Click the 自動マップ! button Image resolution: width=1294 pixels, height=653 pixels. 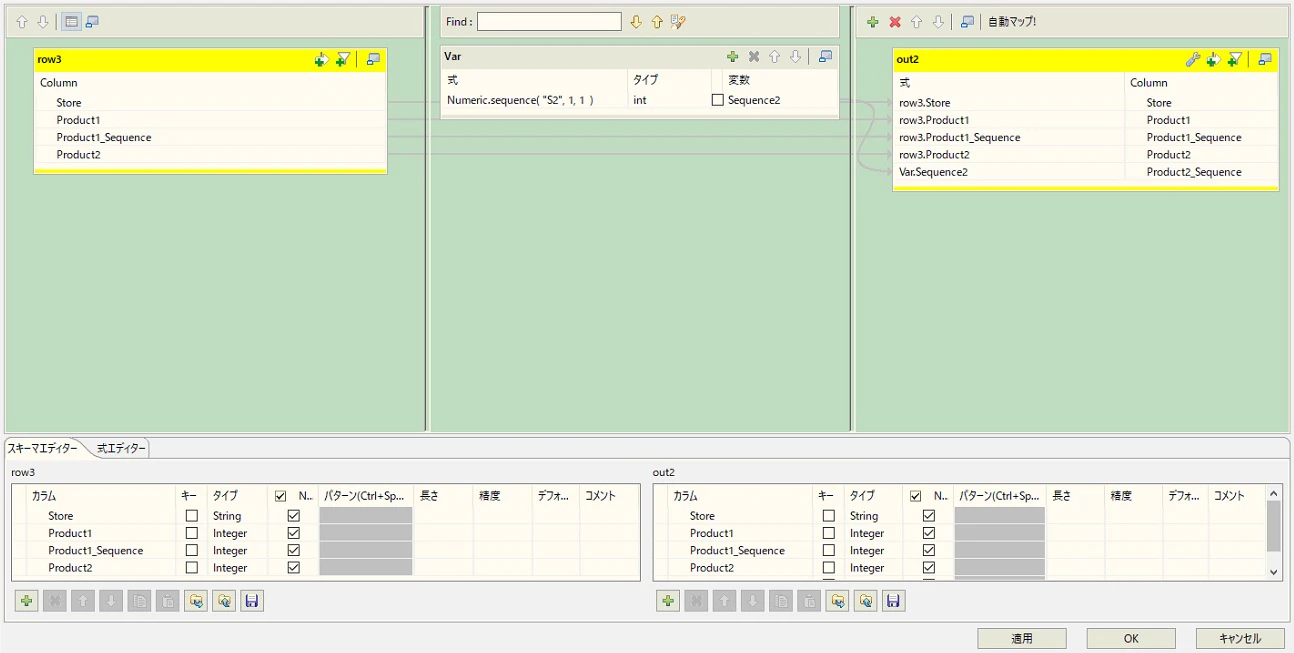(x=1012, y=21)
